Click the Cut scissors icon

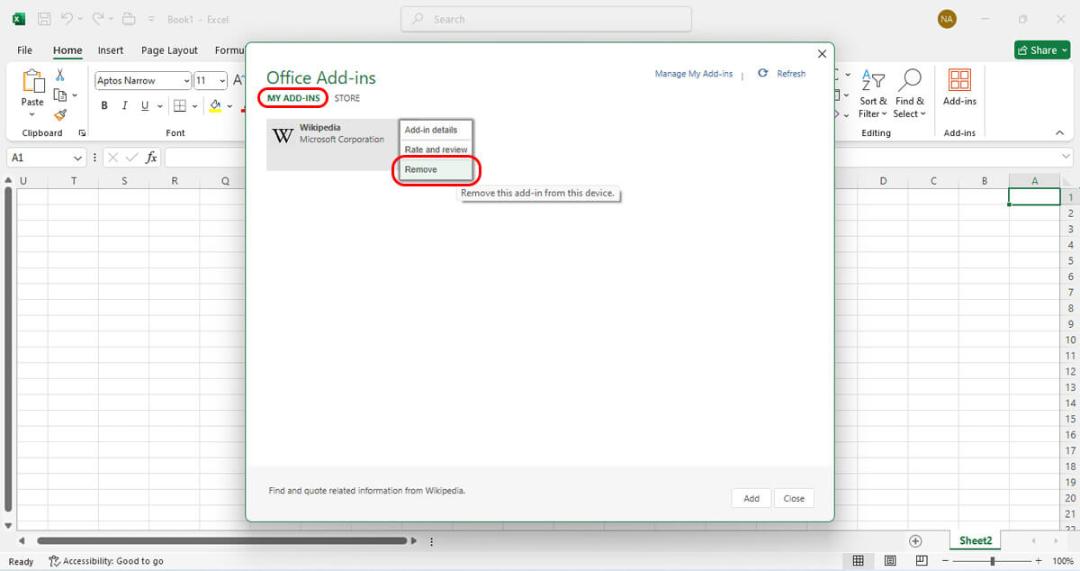pos(60,75)
